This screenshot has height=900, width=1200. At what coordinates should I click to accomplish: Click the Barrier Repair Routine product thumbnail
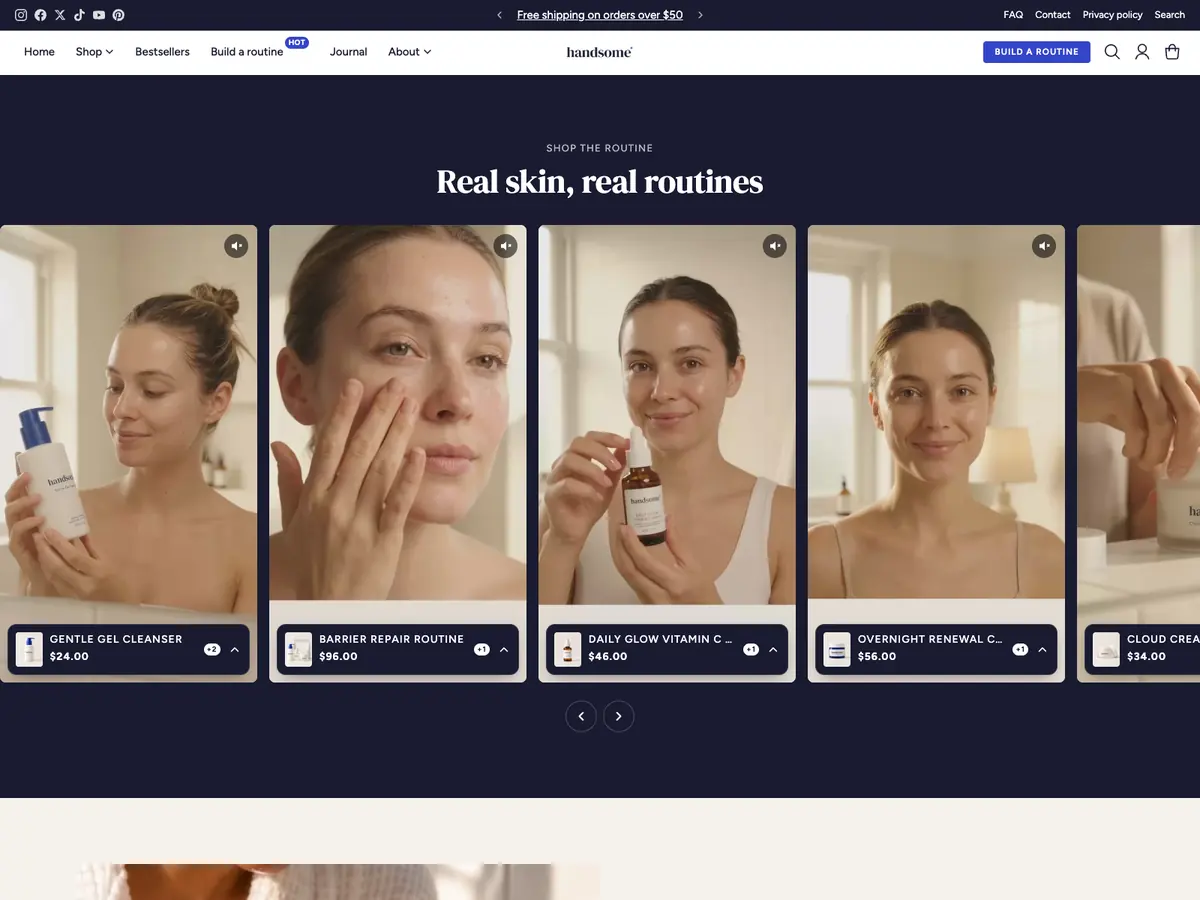point(298,649)
